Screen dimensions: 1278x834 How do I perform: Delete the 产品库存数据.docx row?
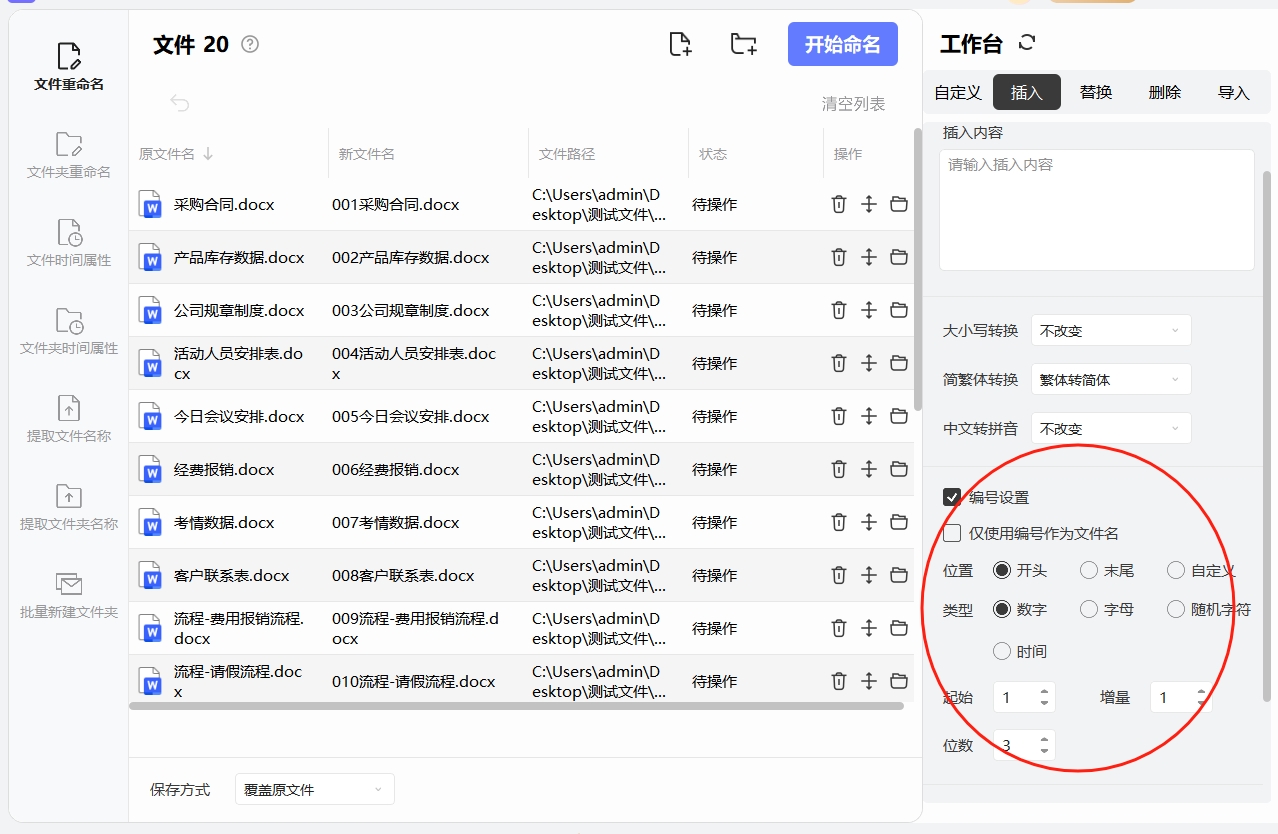(x=839, y=257)
